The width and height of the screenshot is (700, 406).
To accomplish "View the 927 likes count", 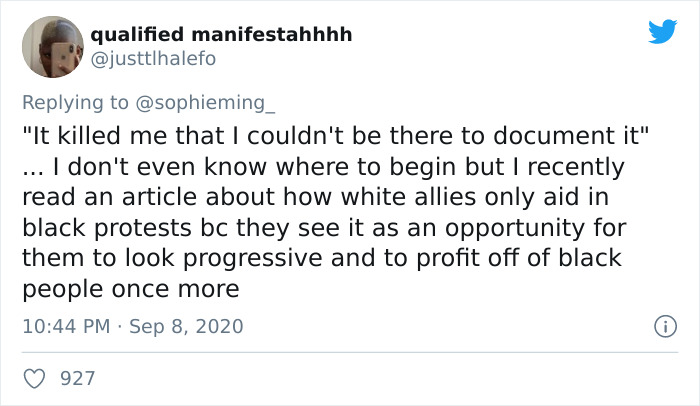I will pos(78,379).
